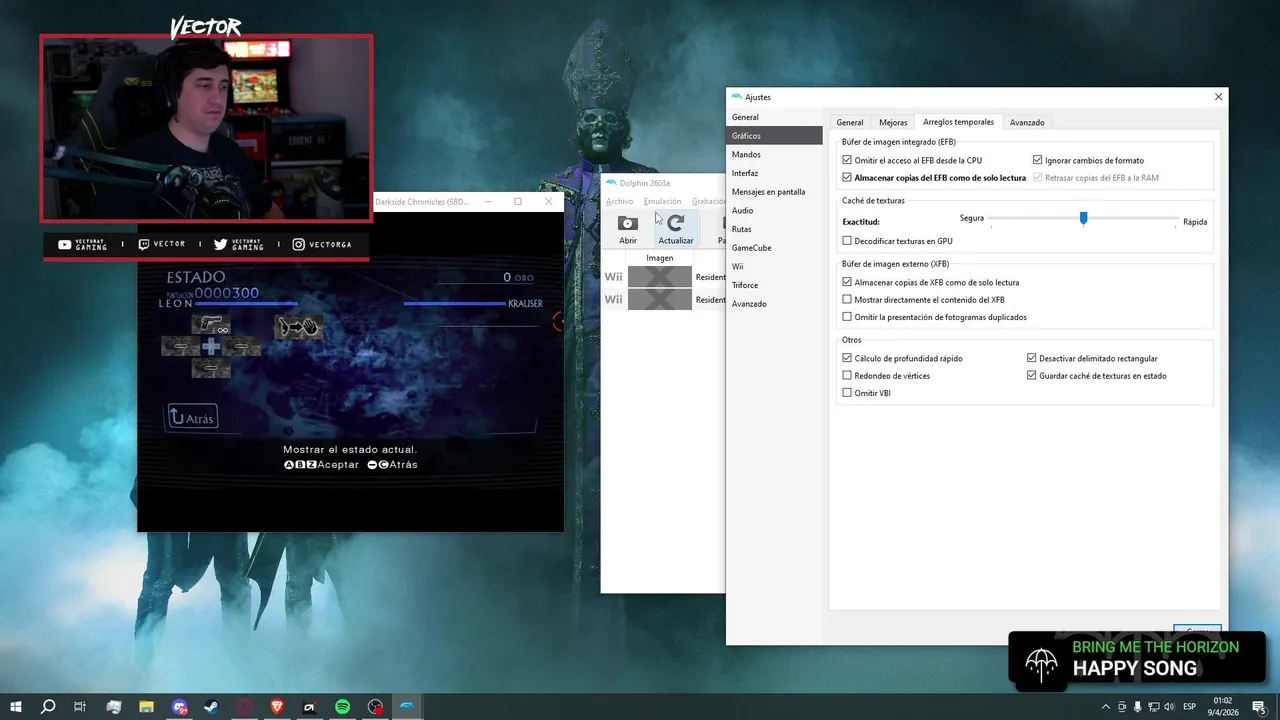Select the first Wii game row thumbnail
Viewport: 1280px width, 720px height.
pyautogui.click(x=660, y=277)
